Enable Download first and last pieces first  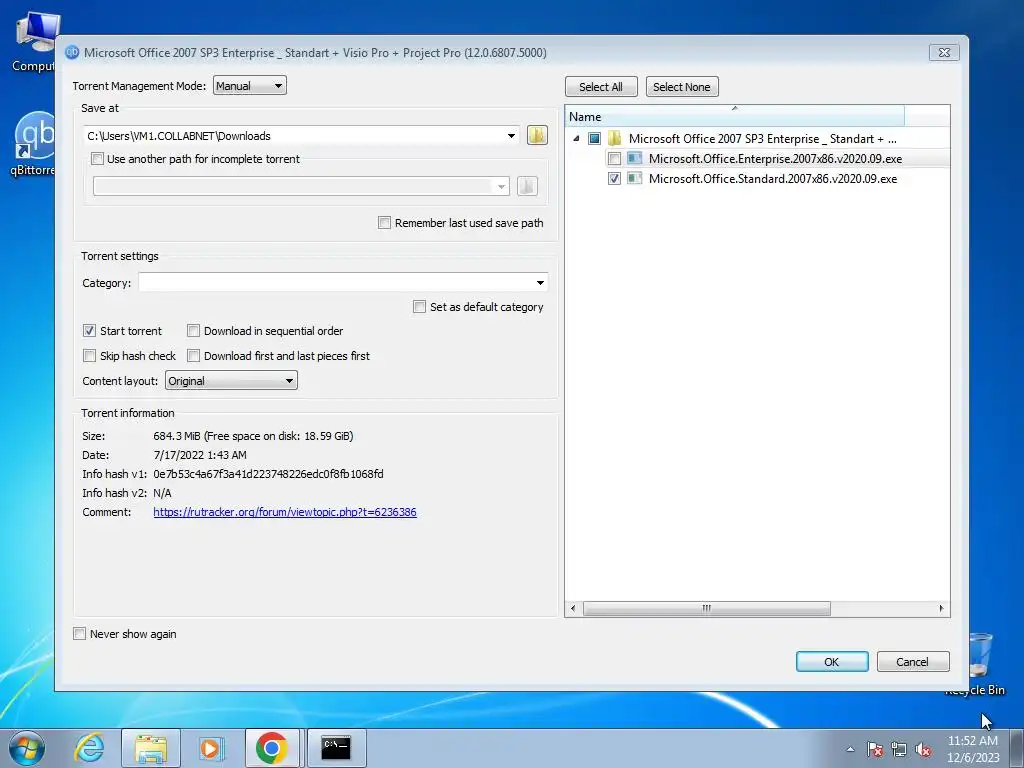[x=193, y=356]
